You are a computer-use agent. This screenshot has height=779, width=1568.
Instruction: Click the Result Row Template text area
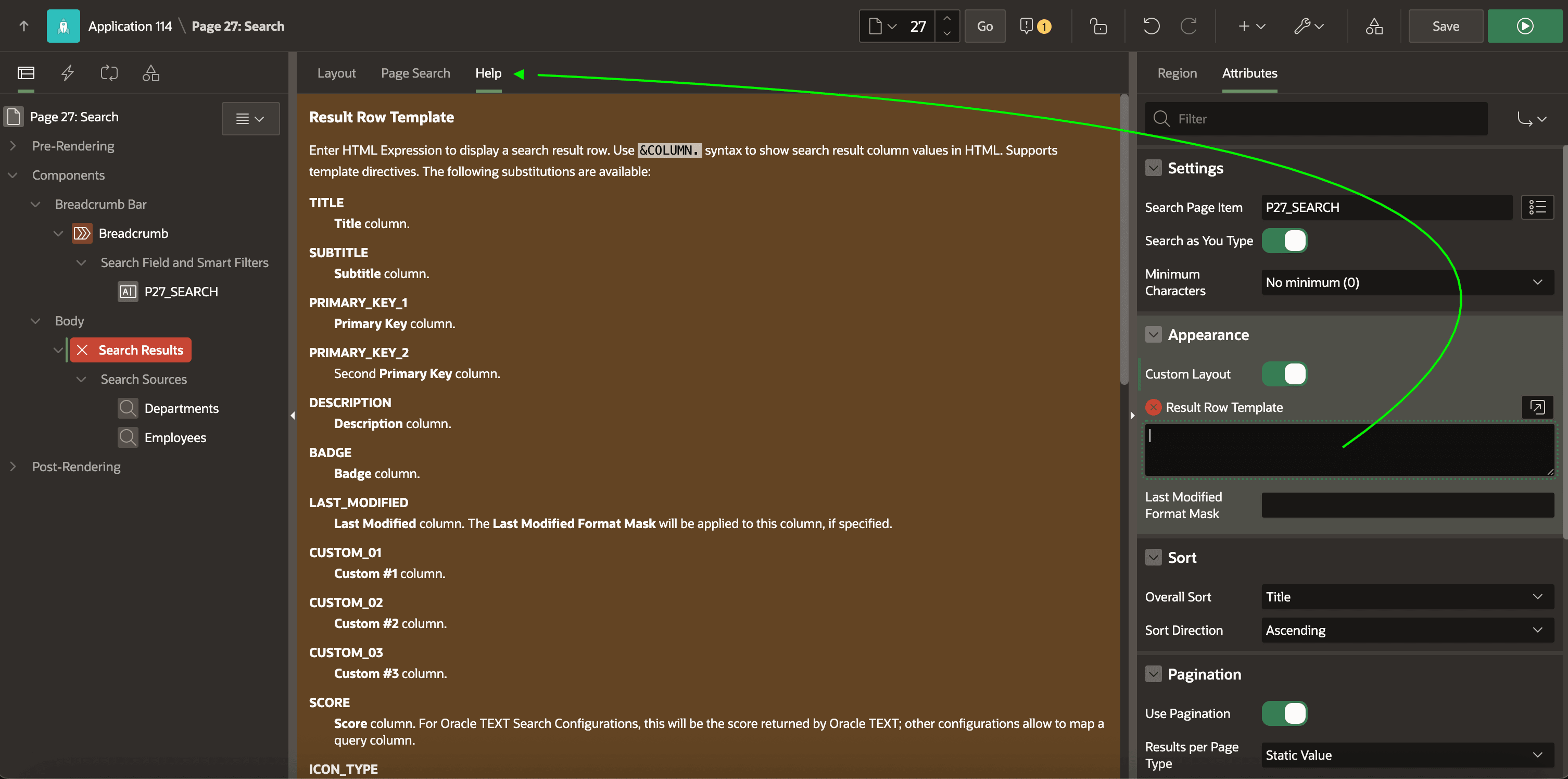(x=1349, y=450)
